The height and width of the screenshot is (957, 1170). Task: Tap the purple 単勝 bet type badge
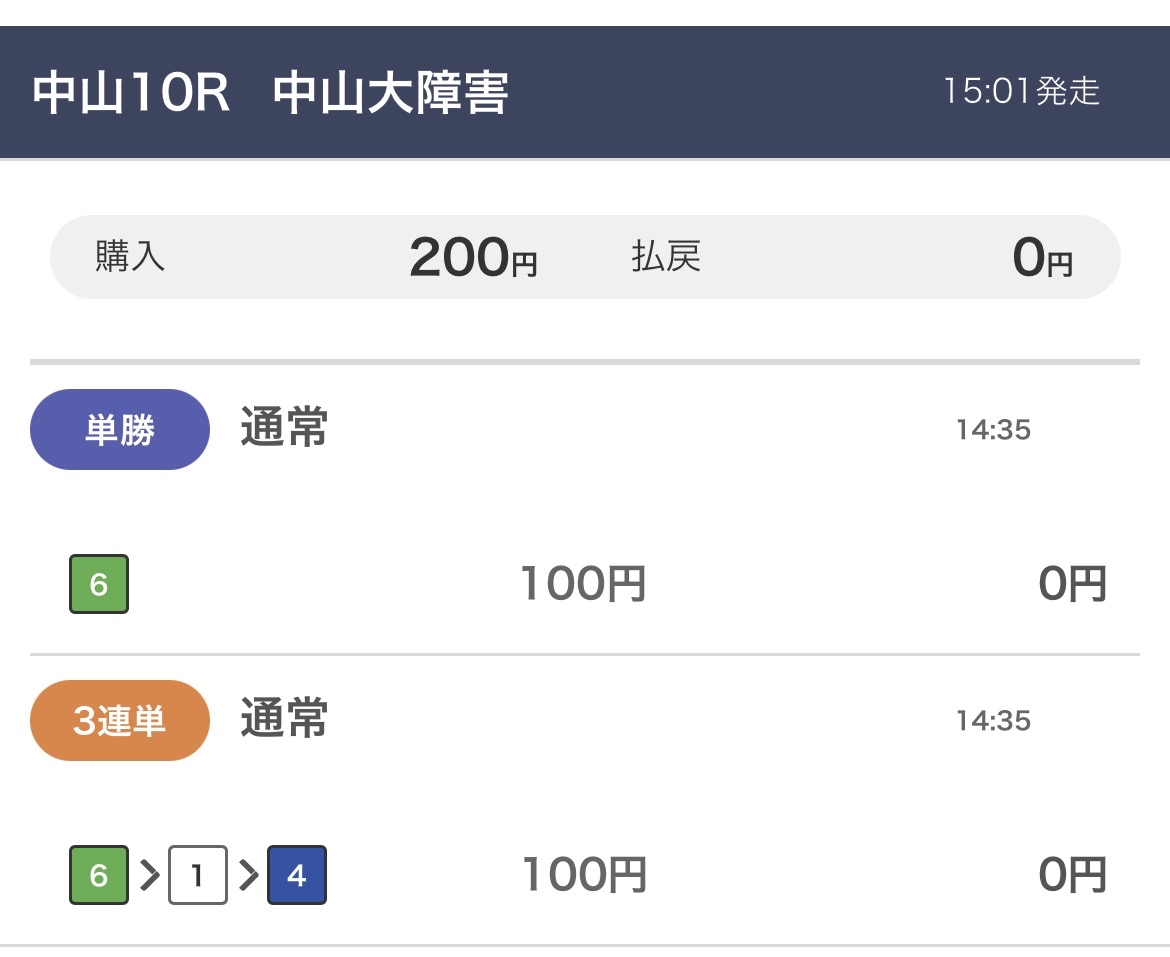120,430
